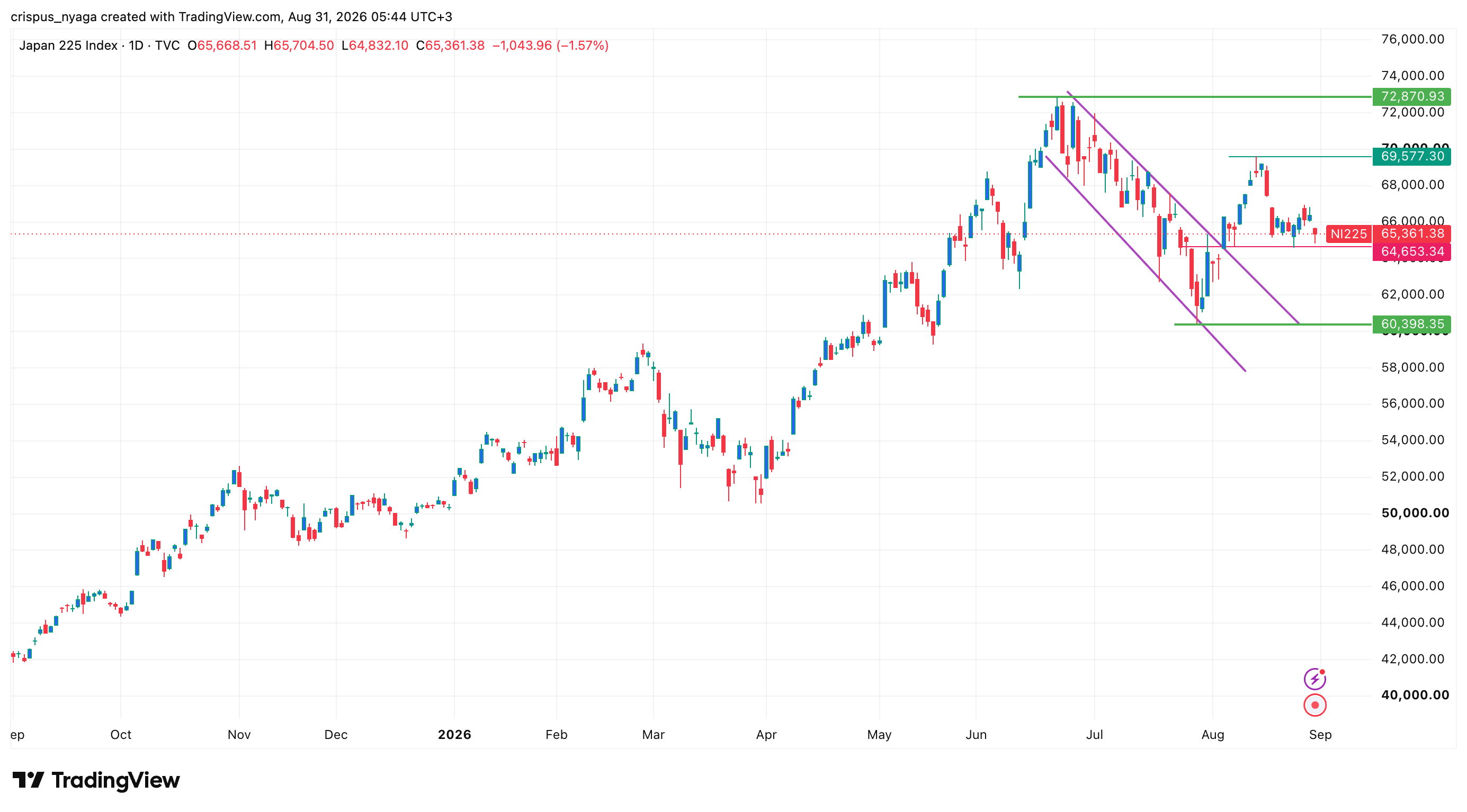
Task: Click the green 72,870.93 price label
Action: click(1412, 96)
